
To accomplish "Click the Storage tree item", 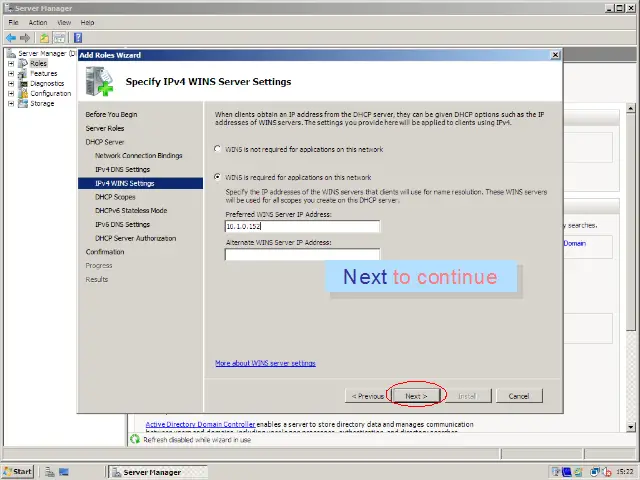I will pos(42,103).
